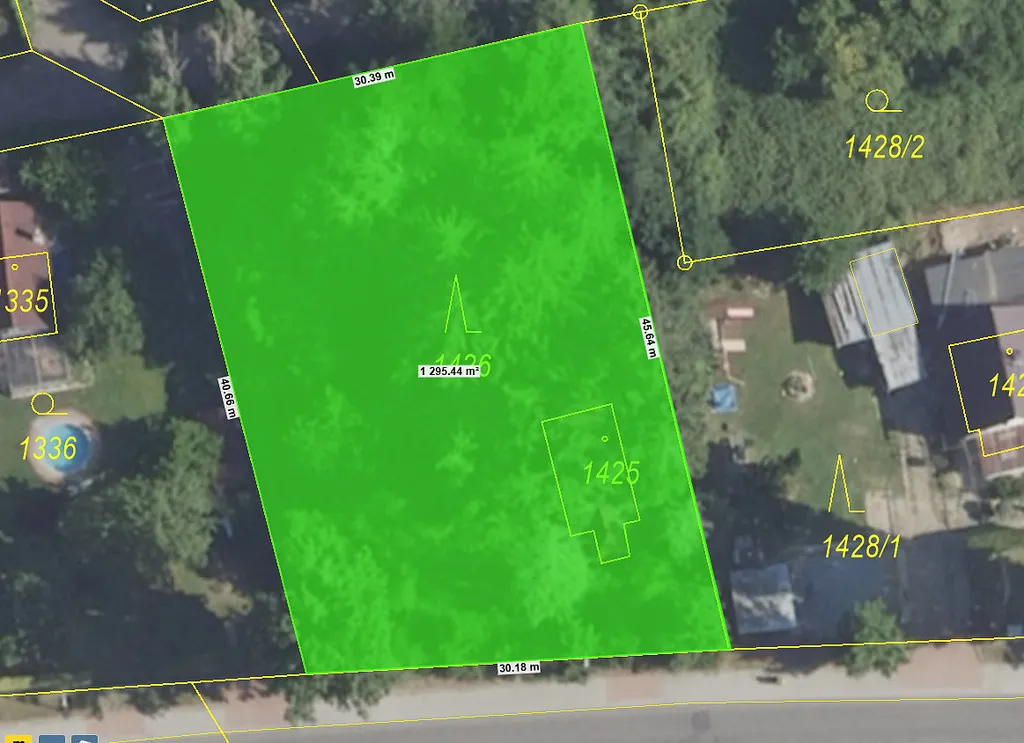Click building parcel number 1425

tap(611, 473)
